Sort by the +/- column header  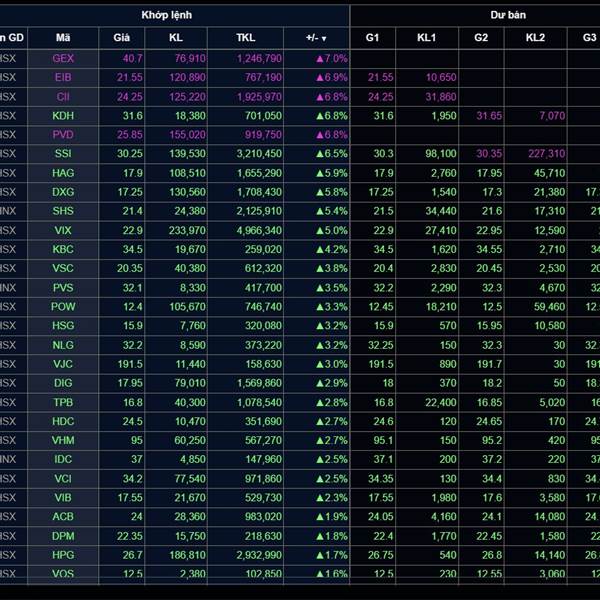pyautogui.click(x=316, y=38)
